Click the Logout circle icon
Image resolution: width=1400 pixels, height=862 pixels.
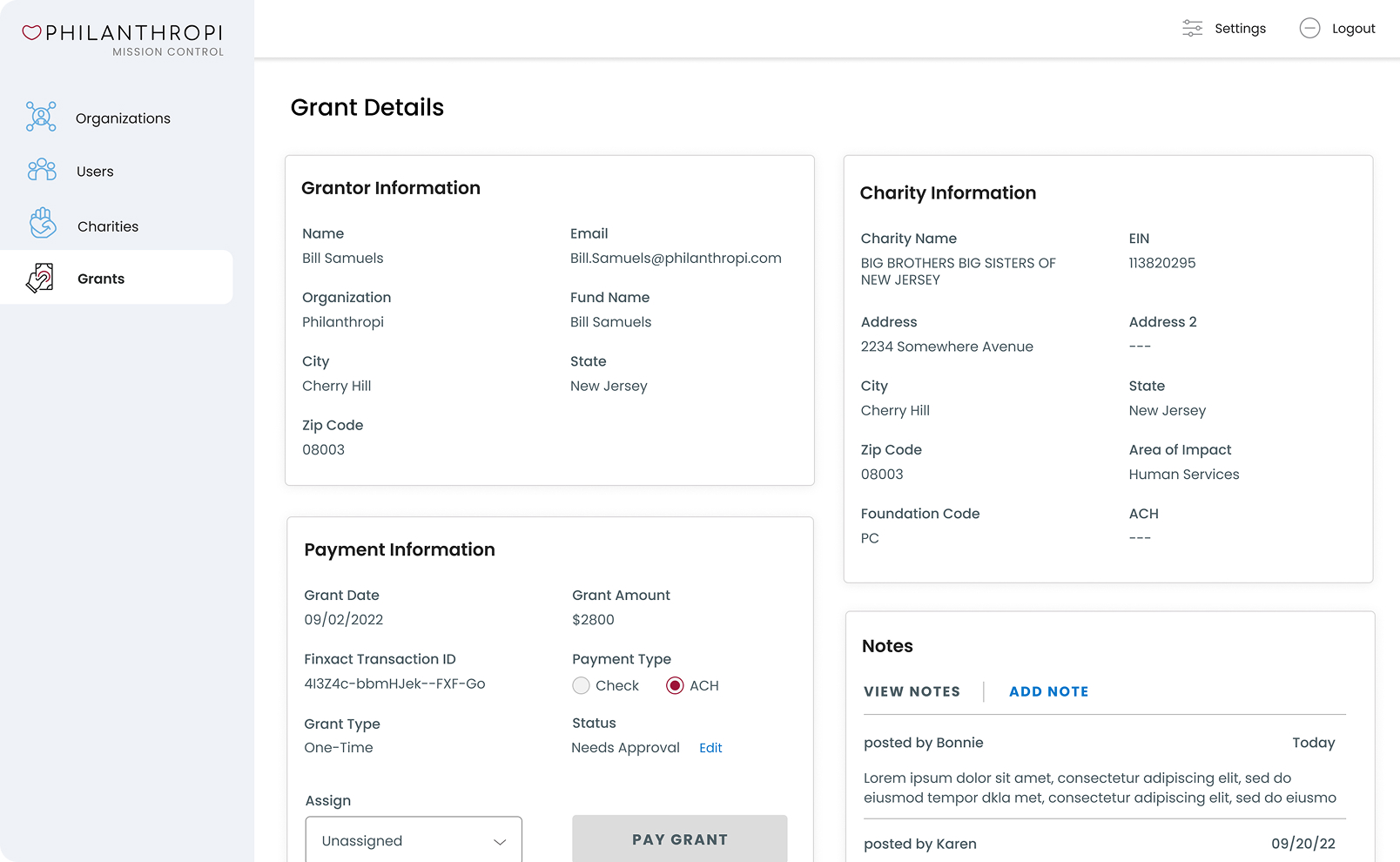click(x=1309, y=28)
